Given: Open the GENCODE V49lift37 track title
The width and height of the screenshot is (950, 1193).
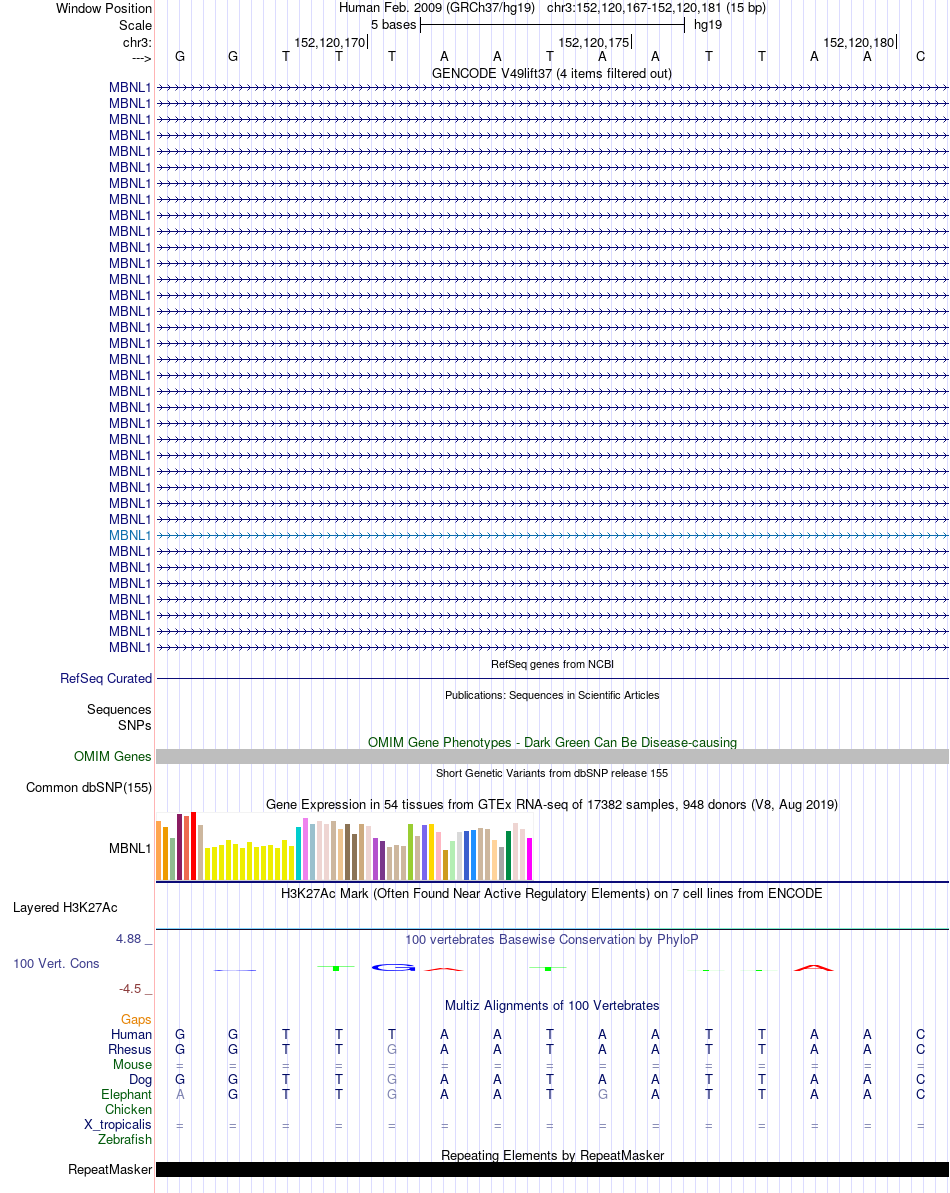Looking at the screenshot, I should click(x=551, y=74).
